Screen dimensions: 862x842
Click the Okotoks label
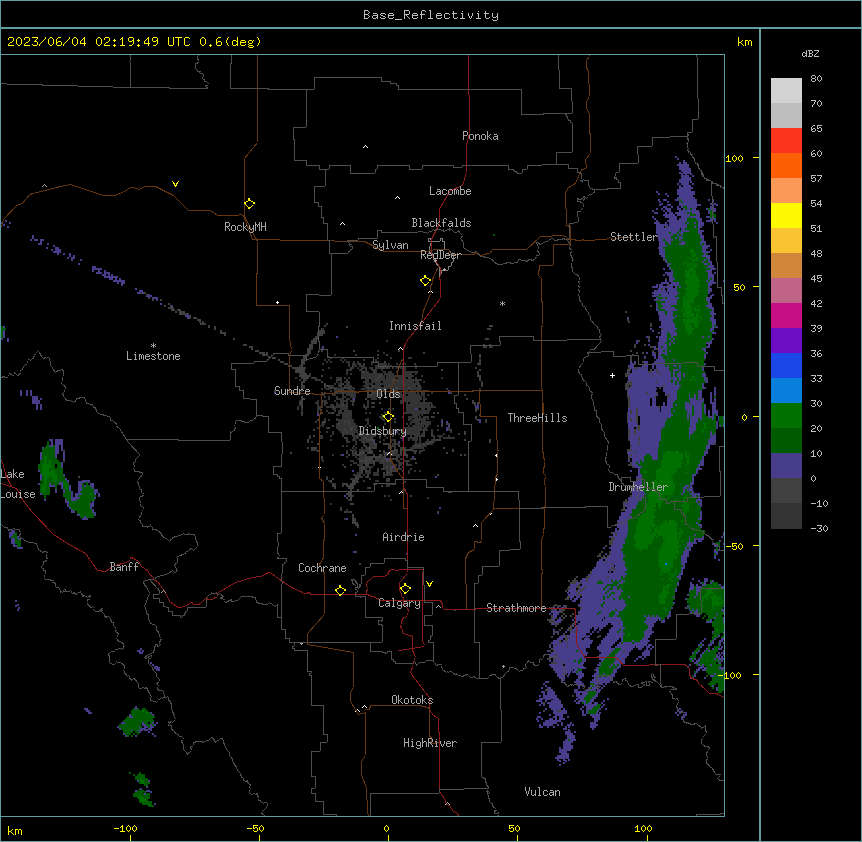pyautogui.click(x=412, y=700)
